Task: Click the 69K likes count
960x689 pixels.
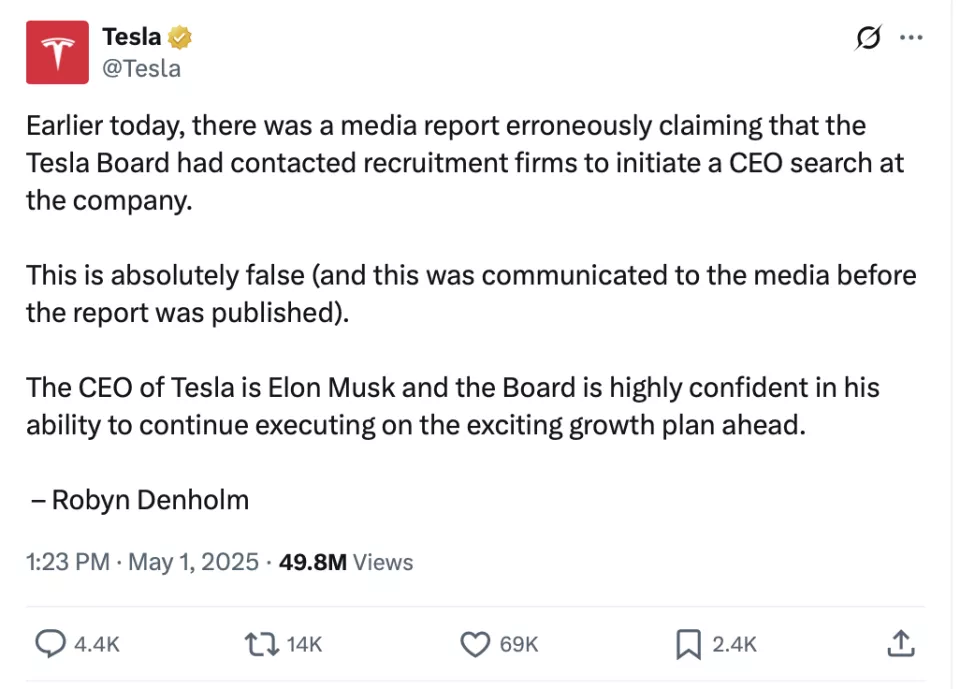Action: [x=519, y=644]
